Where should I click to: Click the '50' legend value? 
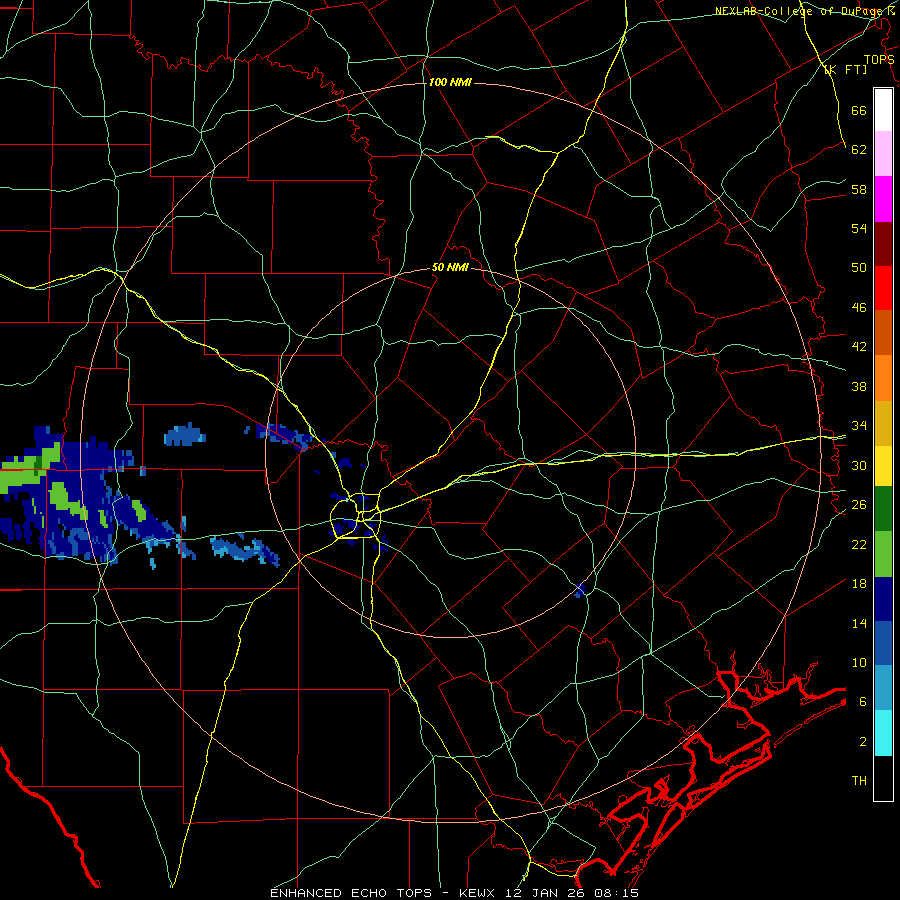pos(859,267)
